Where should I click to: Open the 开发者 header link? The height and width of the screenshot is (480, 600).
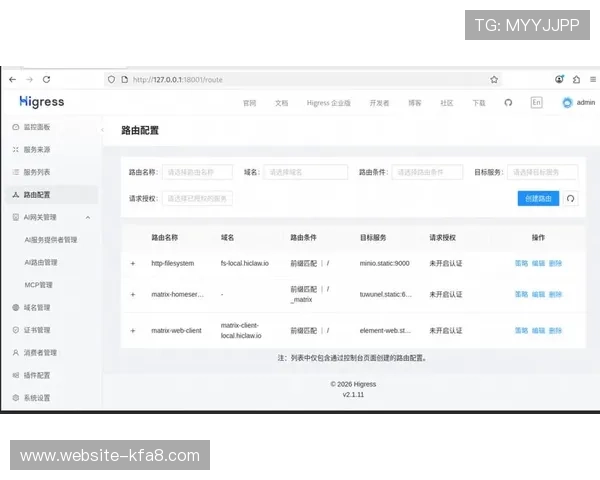[x=379, y=103]
